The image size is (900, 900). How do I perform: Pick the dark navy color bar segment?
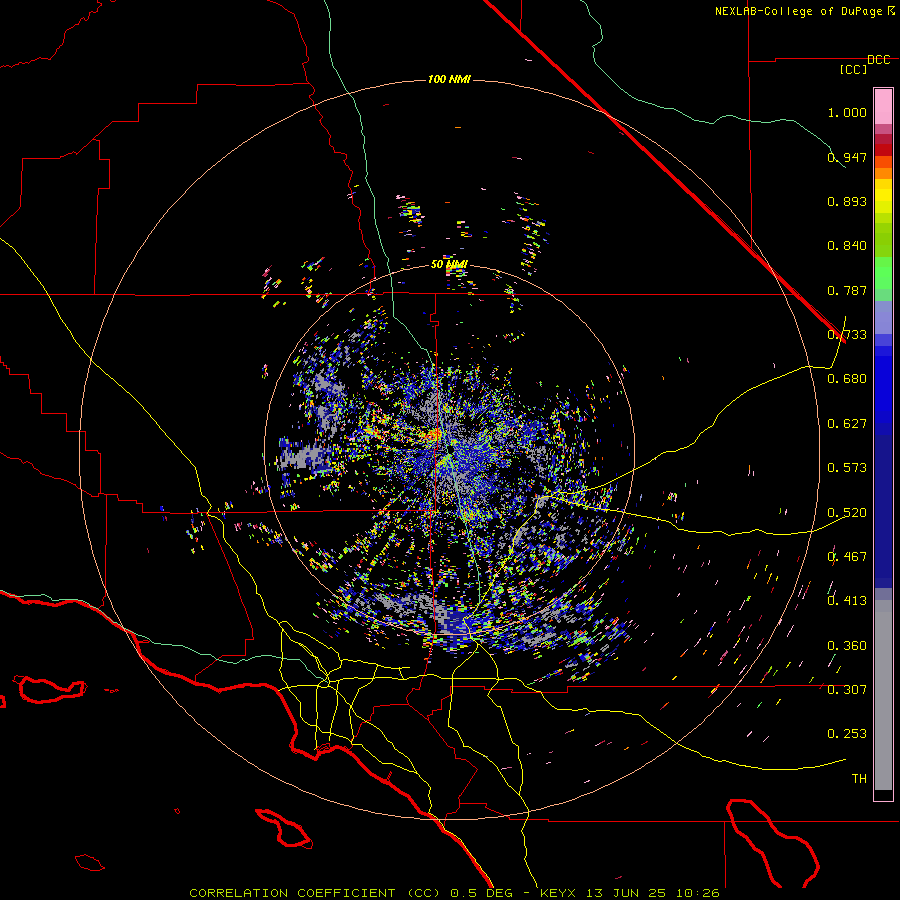(x=883, y=511)
